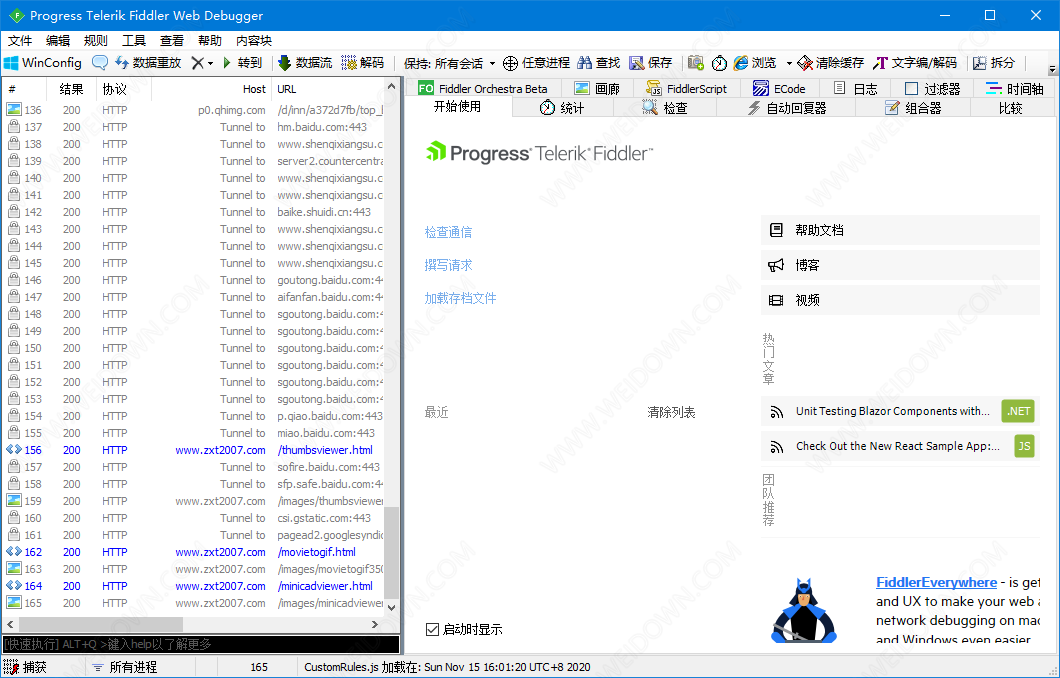Open the 博客 blog button
The height and width of the screenshot is (678, 1060).
[x=900, y=265]
